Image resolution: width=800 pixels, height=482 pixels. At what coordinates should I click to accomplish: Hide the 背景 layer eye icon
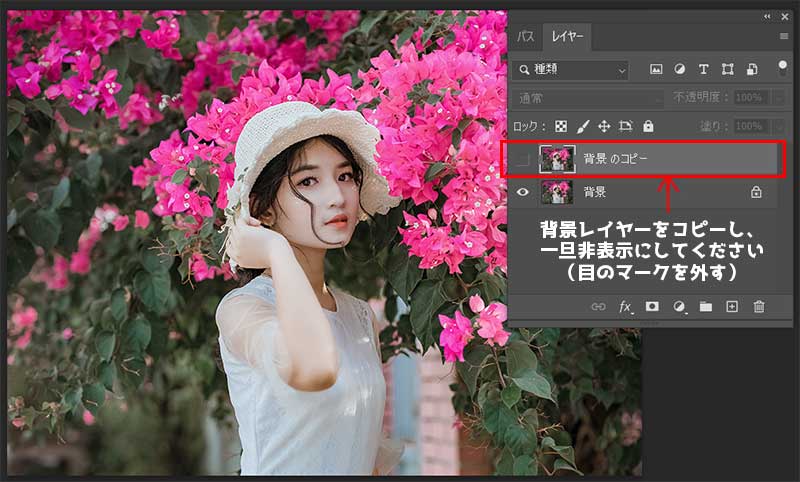522,192
